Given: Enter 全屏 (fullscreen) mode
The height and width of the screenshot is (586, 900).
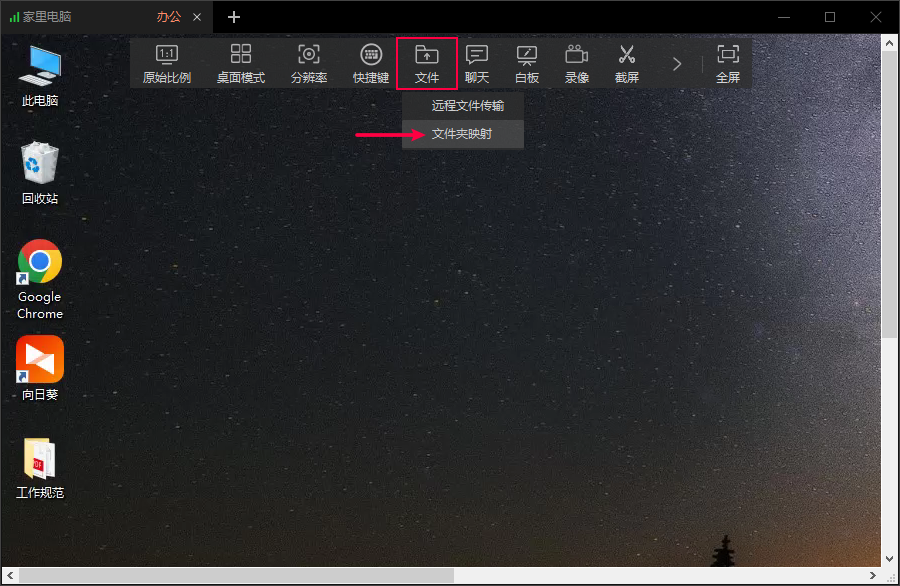Looking at the screenshot, I should 728,63.
